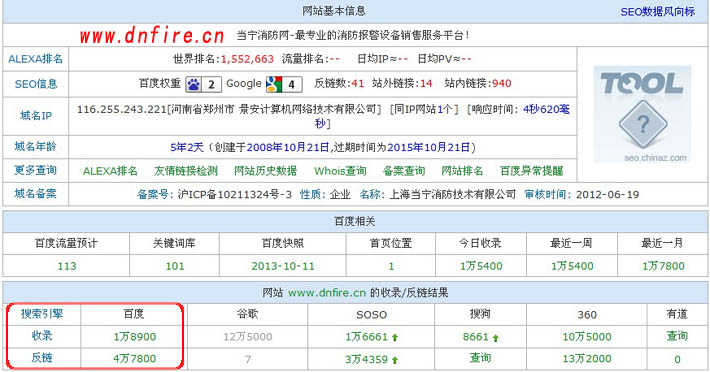The width and height of the screenshot is (710, 372).
Task: Click Baidu 反链 value 4万7800
Action: pos(134,358)
